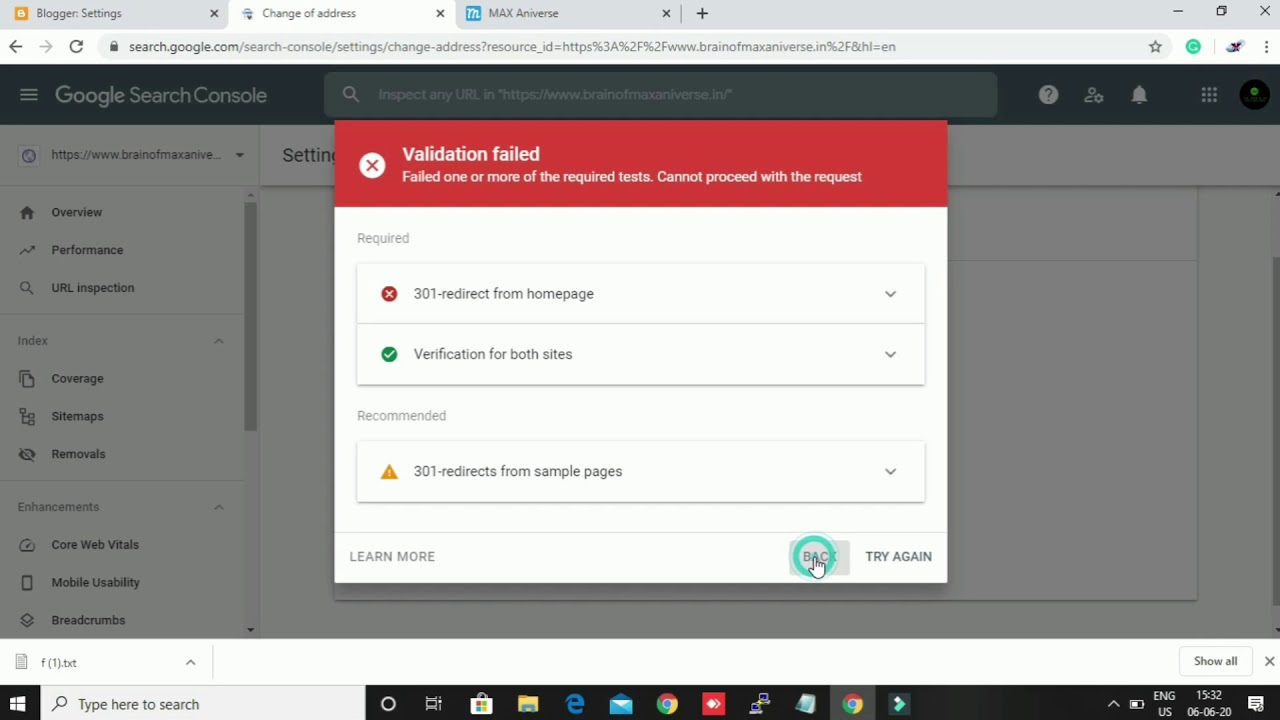This screenshot has width=1280, height=720.
Task: Open the property selector dropdown
Action: (239, 155)
